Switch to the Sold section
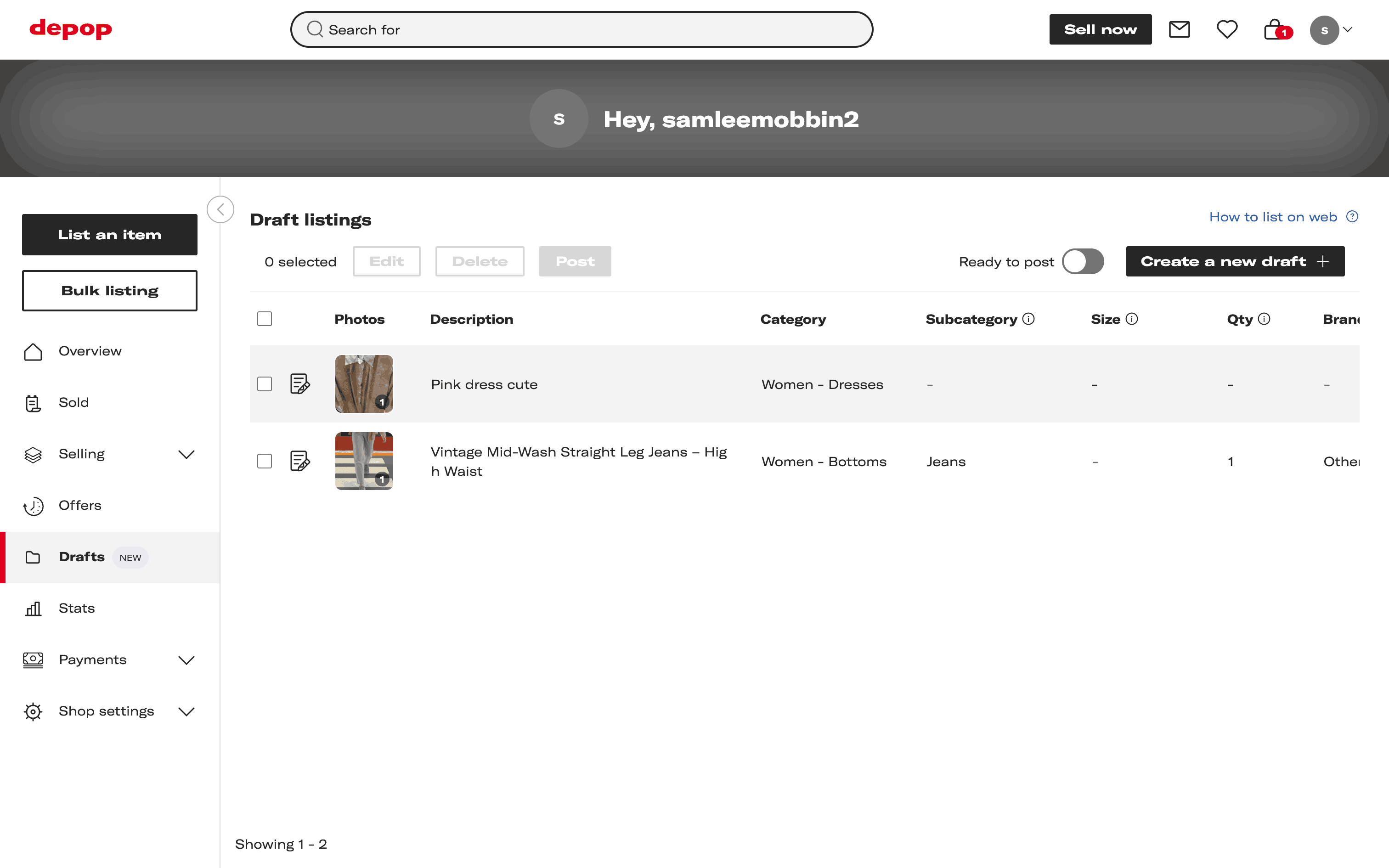Screen dimensions: 1389x868 point(73,402)
